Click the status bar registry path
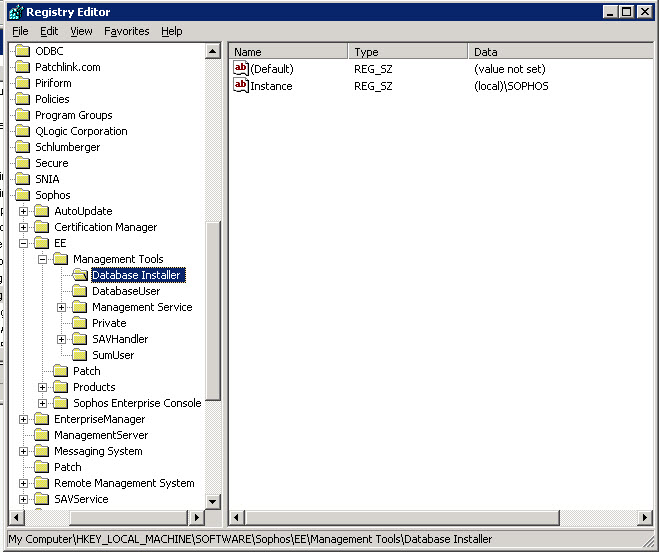Screen dimensions: 659x552 tap(250, 539)
